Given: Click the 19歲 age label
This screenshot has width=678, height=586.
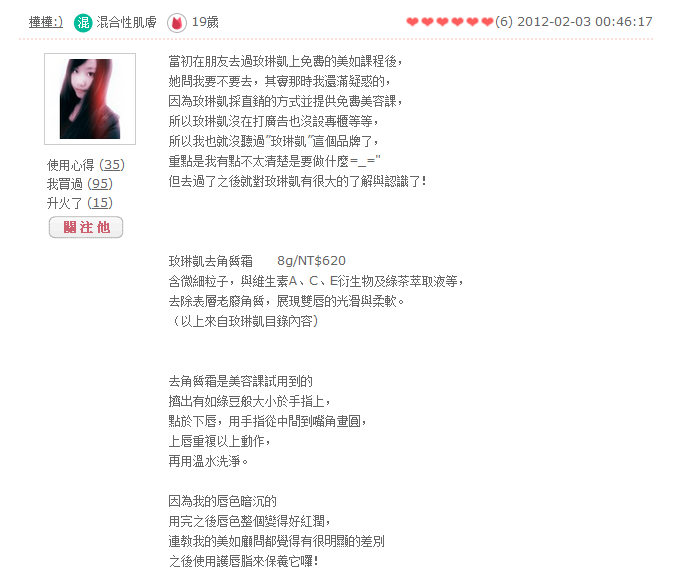Looking at the screenshot, I should point(205,22).
